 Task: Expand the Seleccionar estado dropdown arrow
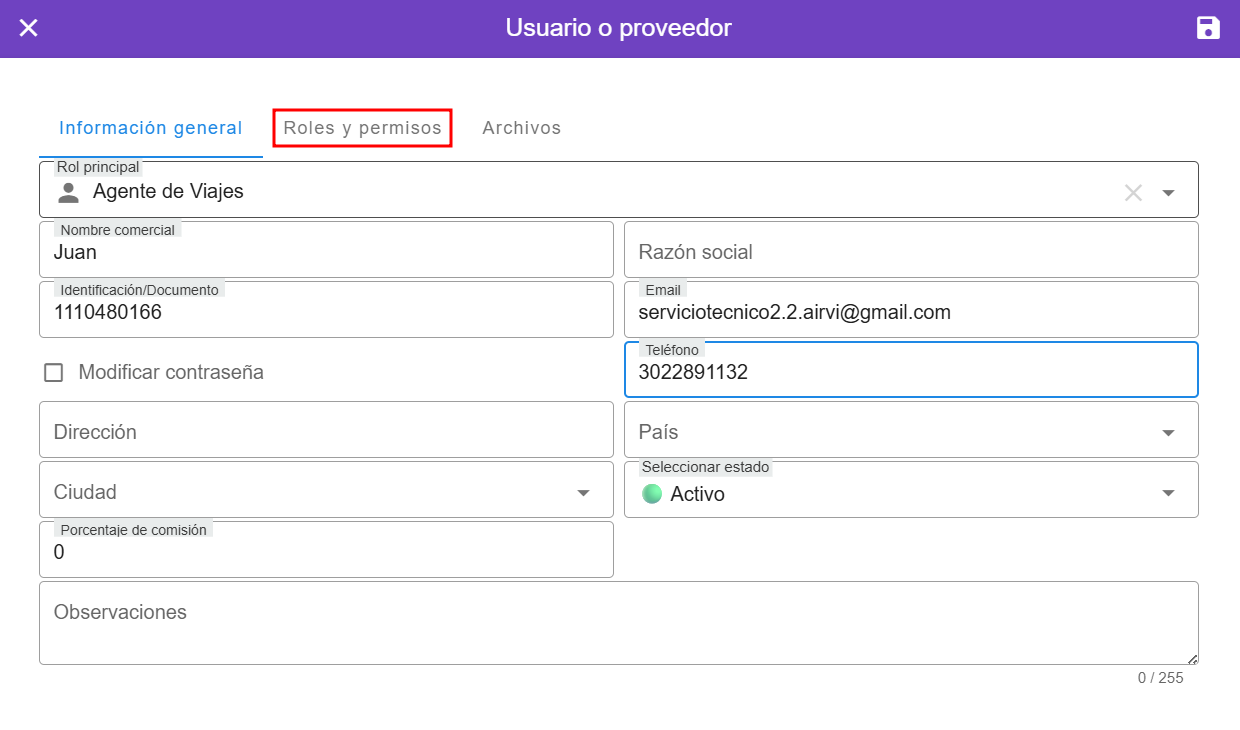tap(1168, 493)
